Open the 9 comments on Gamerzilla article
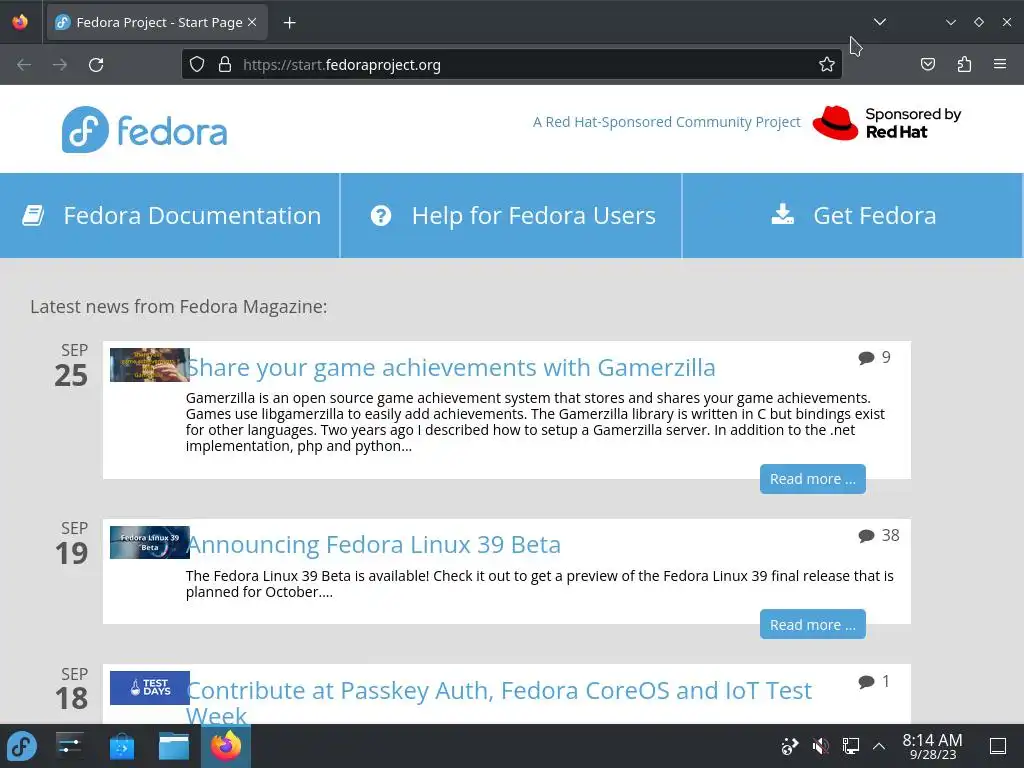The height and width of the screenshot is (768, 1024). pos(874,357)
